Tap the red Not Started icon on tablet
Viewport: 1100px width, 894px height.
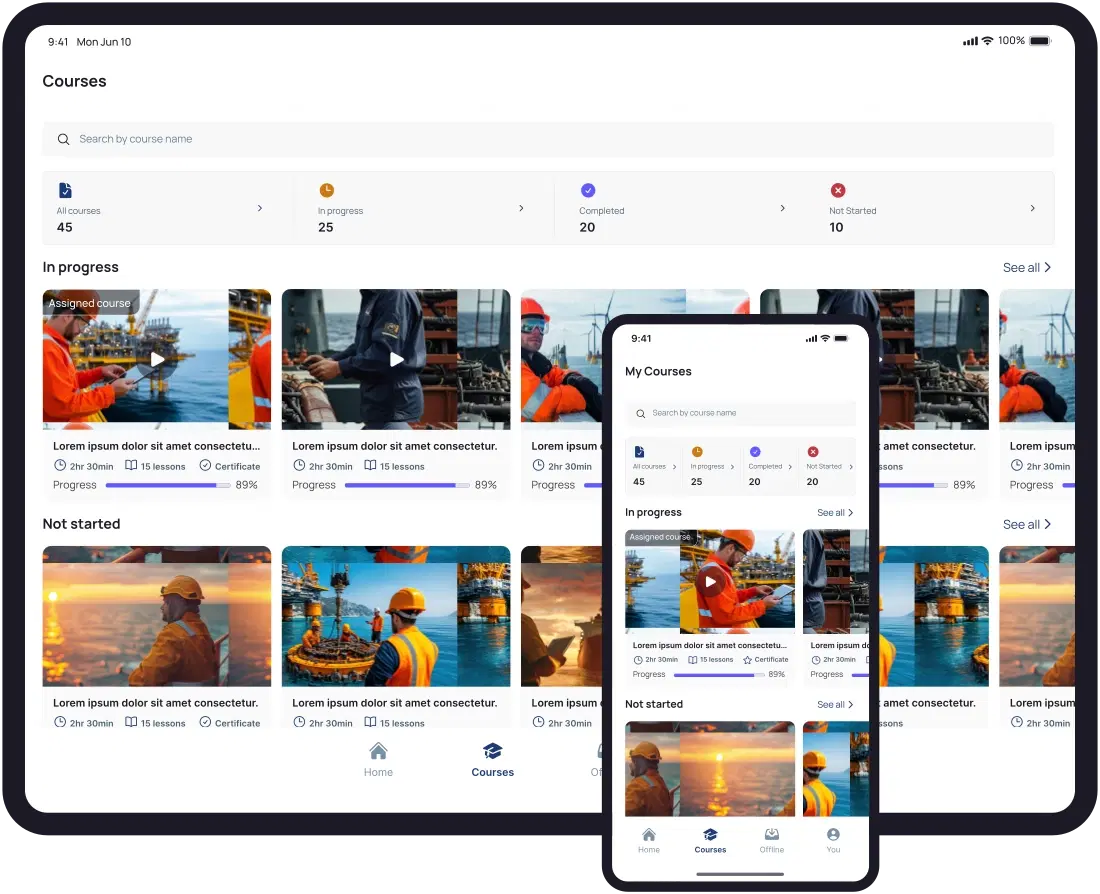tap(838, 190)
